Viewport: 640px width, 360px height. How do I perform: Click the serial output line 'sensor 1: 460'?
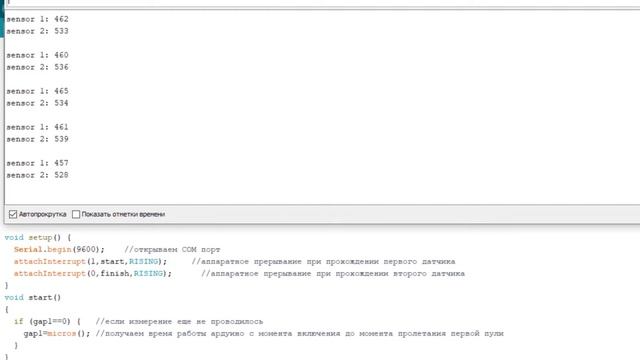(x=37, y=55)
